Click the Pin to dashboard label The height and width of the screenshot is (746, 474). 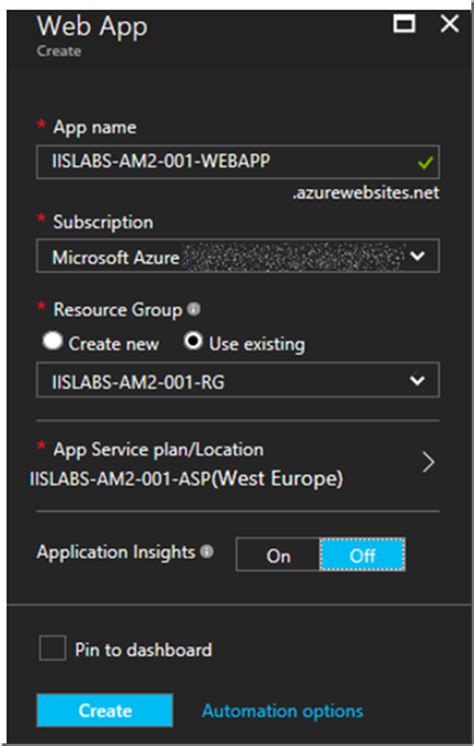pos(143,649)
